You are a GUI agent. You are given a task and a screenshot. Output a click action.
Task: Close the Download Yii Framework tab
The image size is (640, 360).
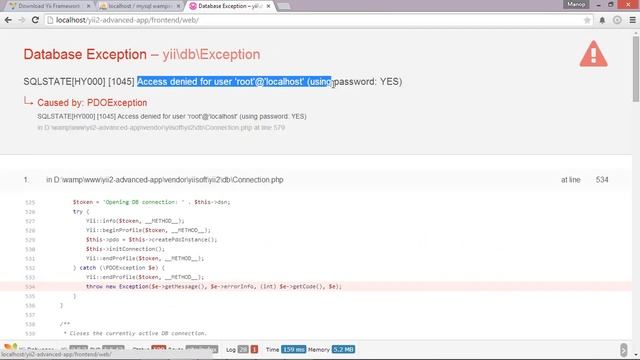point(88,6)
